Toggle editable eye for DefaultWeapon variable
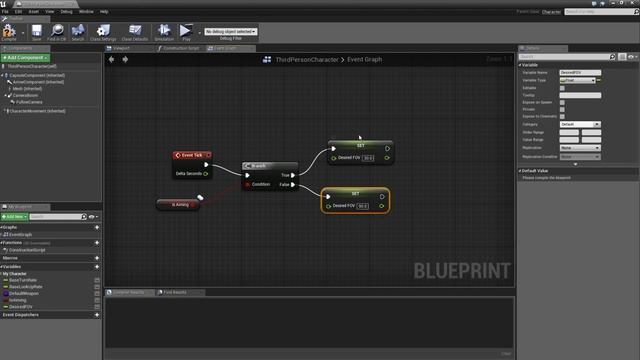 coord(97,293)
